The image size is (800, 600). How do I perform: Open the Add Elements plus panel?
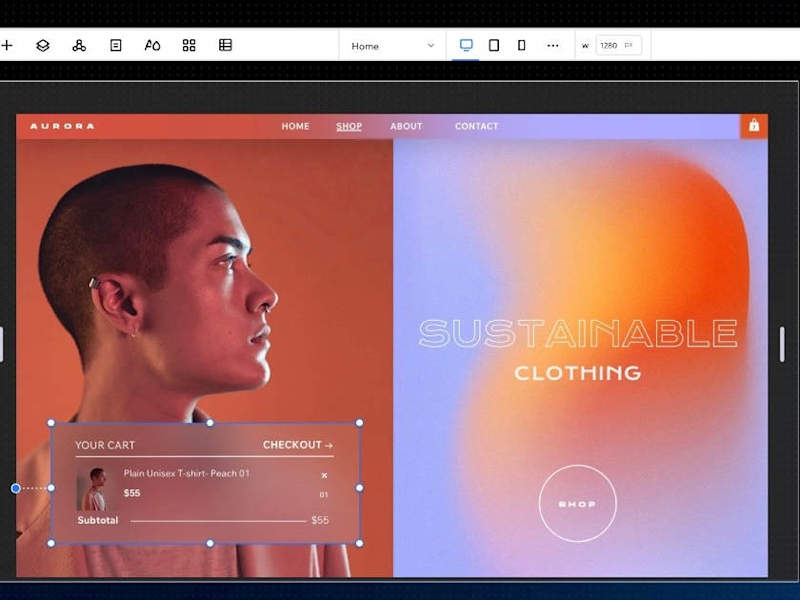(x=7, y=45)
